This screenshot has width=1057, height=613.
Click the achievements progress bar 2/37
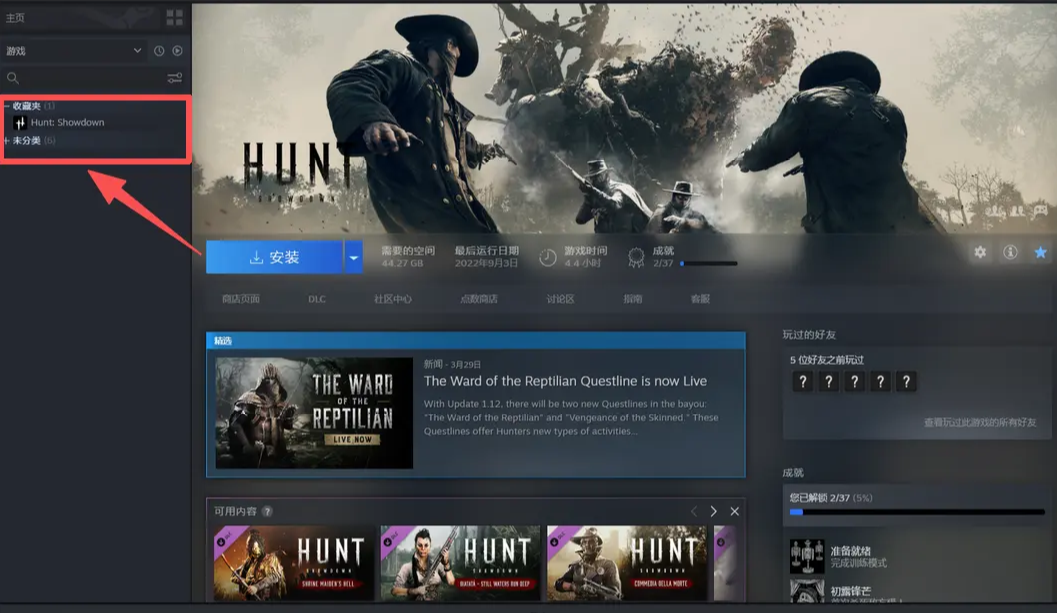708,264
